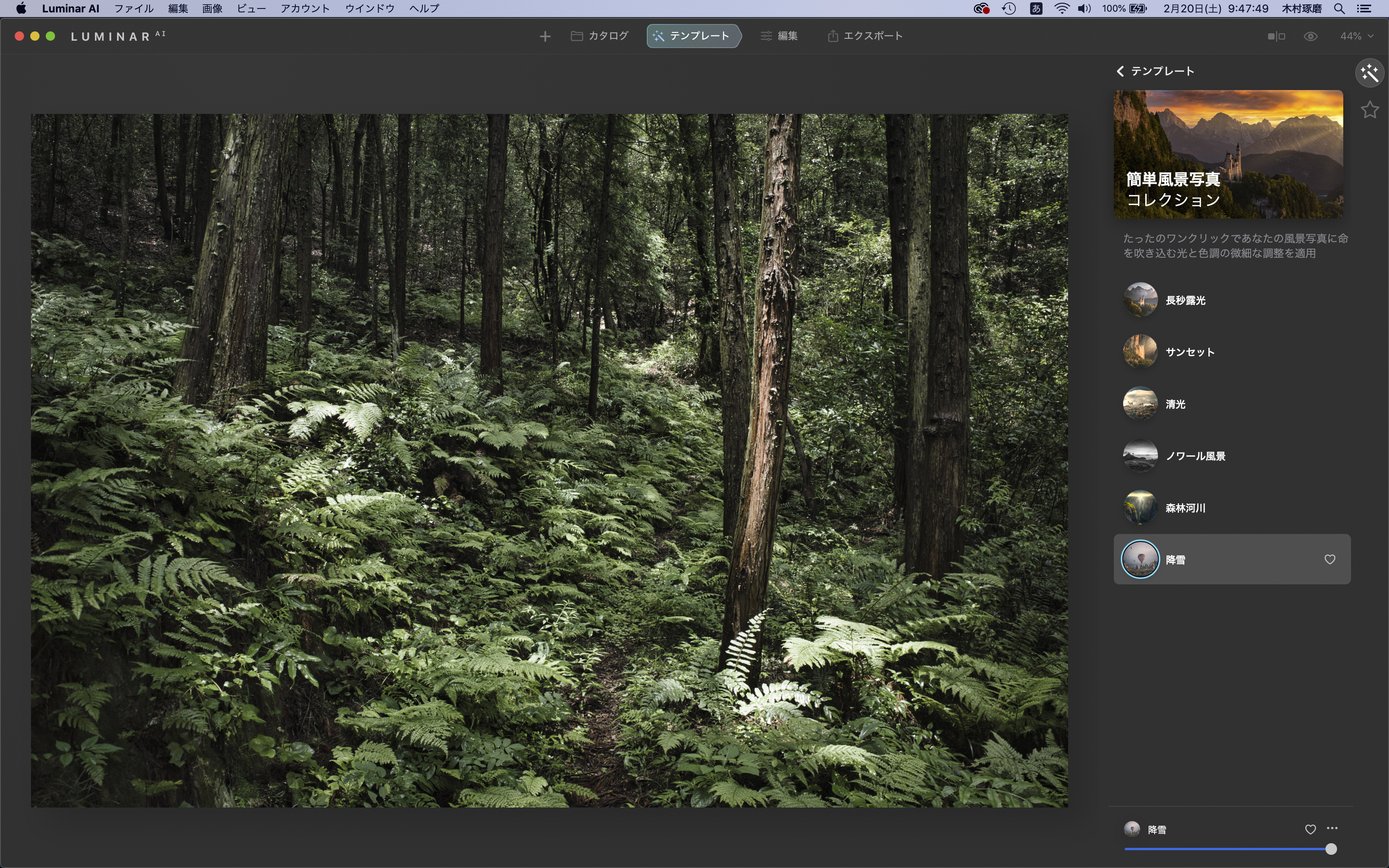Select the サンセット template thumbnail
1389x868 pixels.
point(1140,351)
